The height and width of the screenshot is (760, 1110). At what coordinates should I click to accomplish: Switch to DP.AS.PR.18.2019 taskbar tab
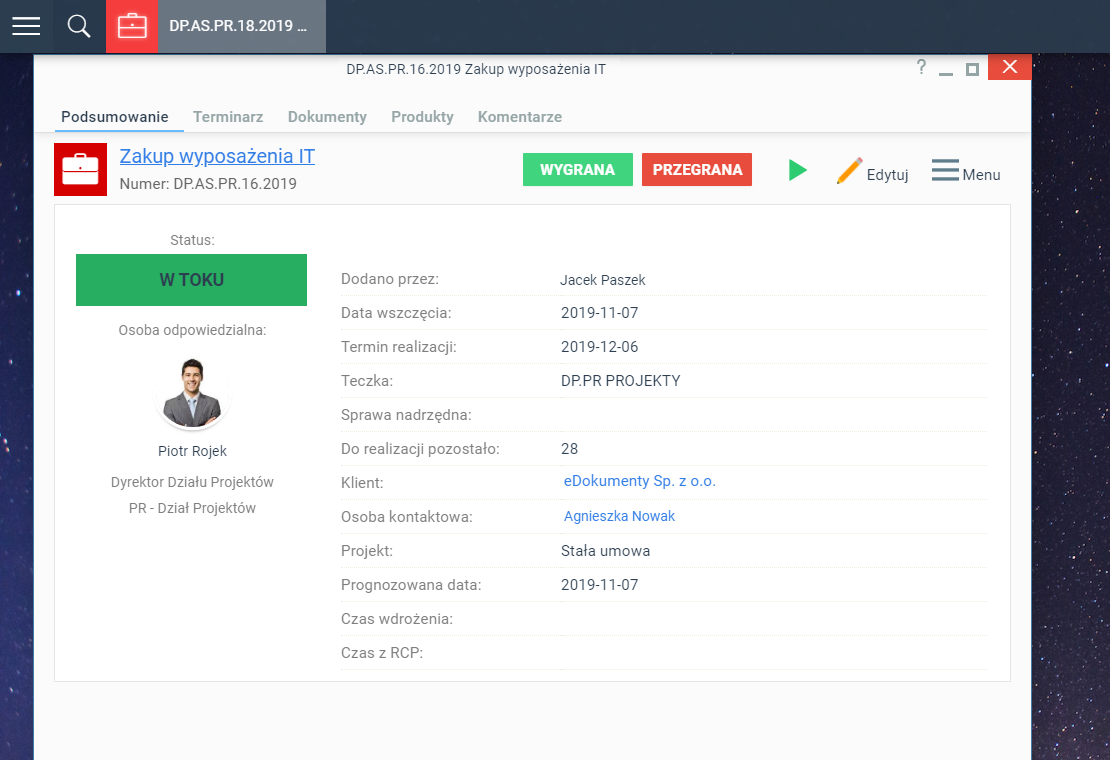(241, 26)
